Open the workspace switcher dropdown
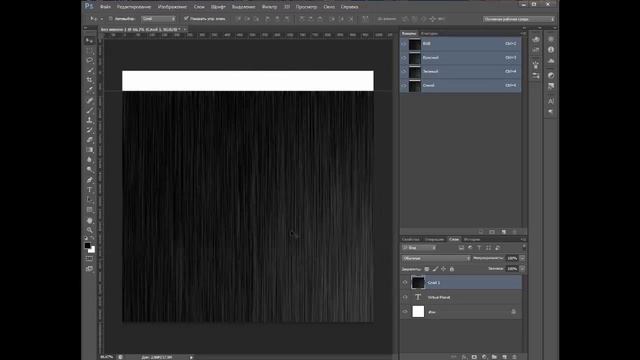The width and height of the screenshot is (640, 360). tap(518, 19)
